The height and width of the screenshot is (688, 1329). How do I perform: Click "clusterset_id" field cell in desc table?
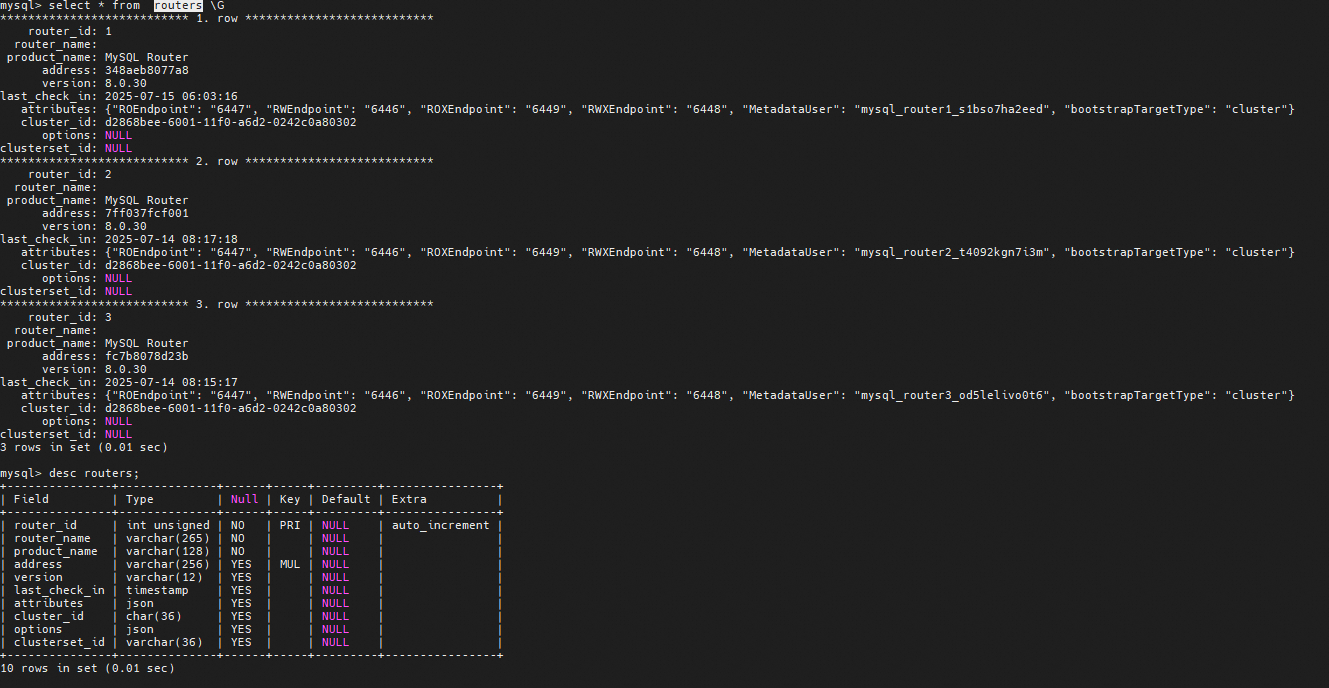(x=59, y=643)
